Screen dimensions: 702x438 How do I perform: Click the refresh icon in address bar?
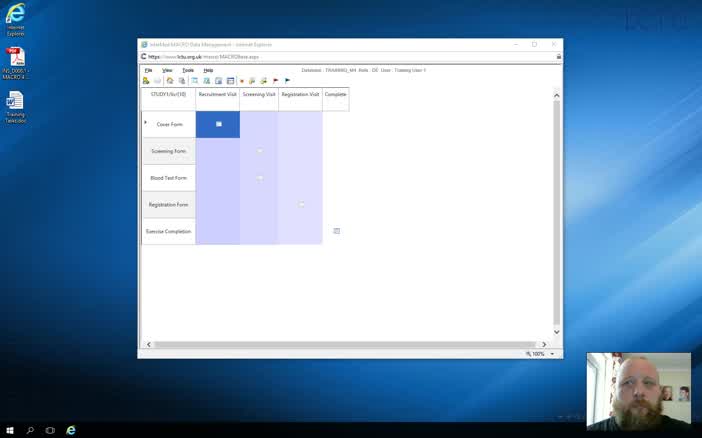click(144, 57)
